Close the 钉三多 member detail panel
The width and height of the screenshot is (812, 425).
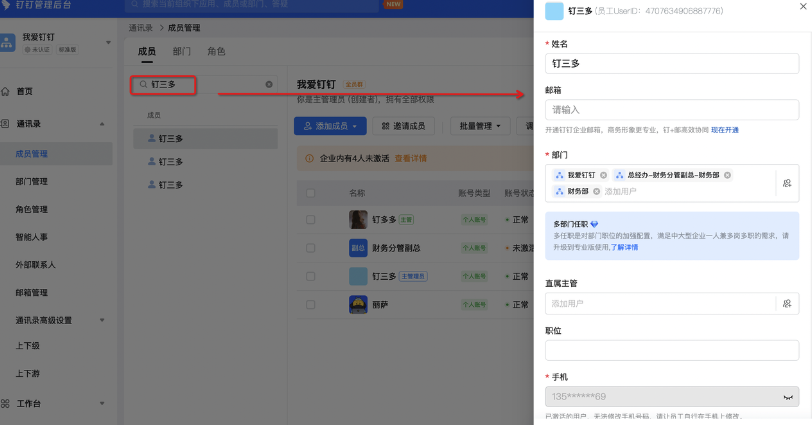tap(803, 6)
